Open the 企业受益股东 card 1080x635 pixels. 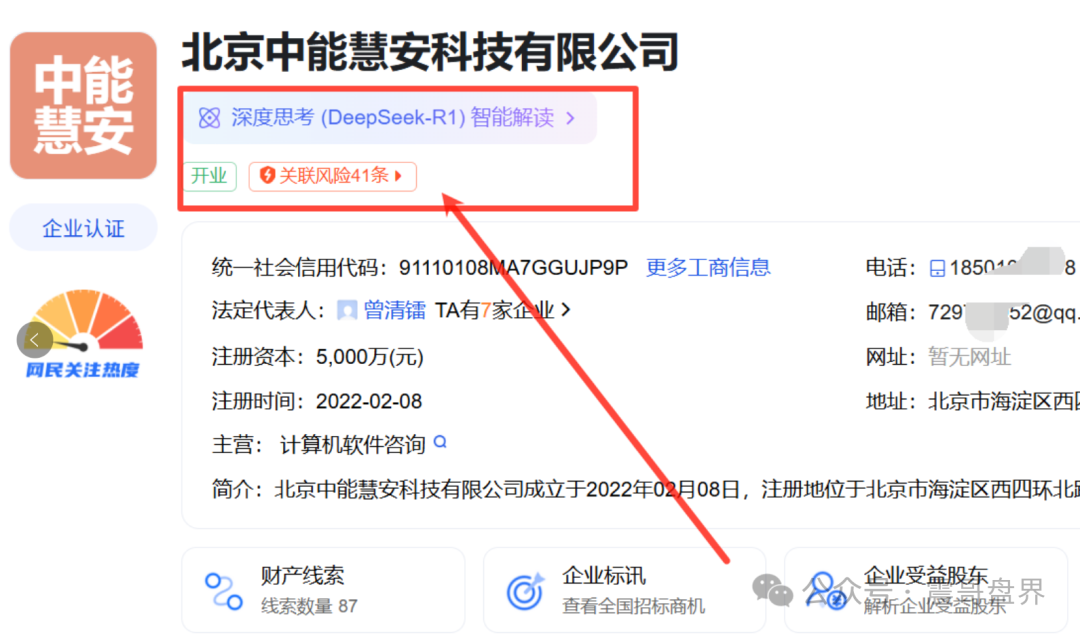(926, 590)
